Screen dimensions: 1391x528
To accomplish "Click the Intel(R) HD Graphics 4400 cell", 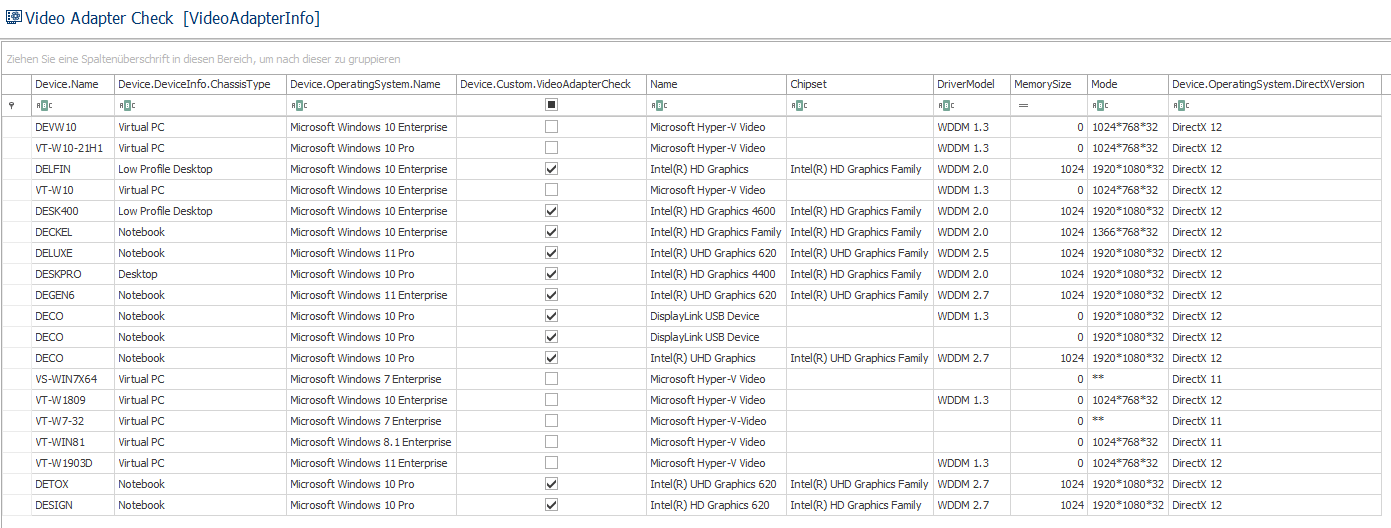I will click(717, 274).
